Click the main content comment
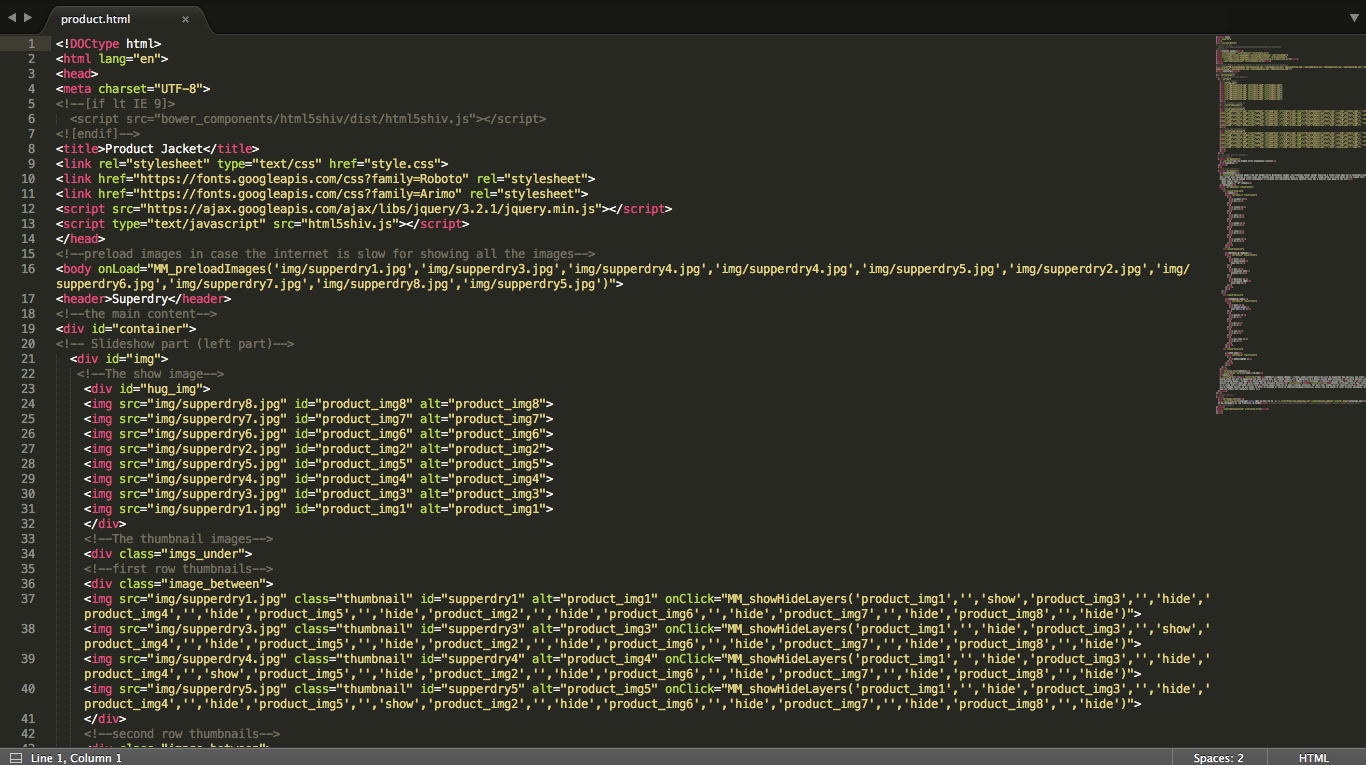The width and height of the screenshot is (1366, 765). tap(137, 314)
